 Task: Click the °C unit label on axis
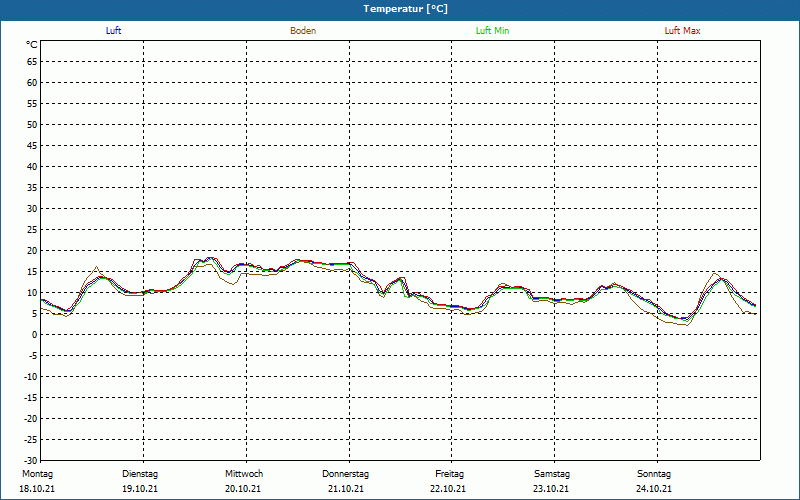32,45
